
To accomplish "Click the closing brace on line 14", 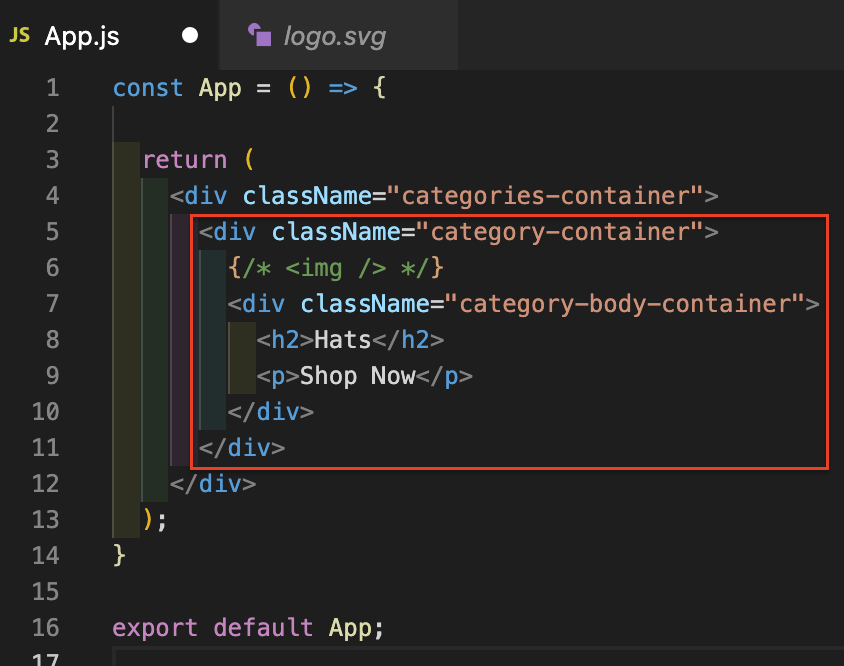I will pyautogui.click(x=119, y=556).
